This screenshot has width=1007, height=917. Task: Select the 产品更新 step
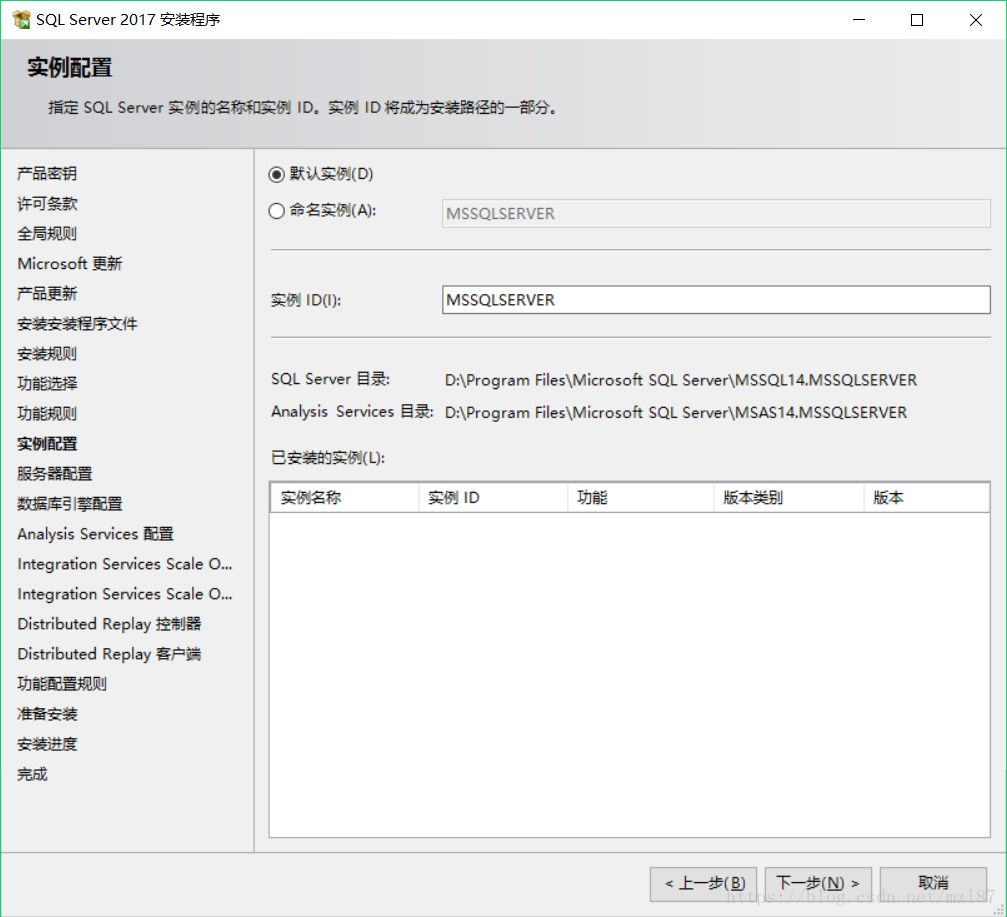point(47,294)
